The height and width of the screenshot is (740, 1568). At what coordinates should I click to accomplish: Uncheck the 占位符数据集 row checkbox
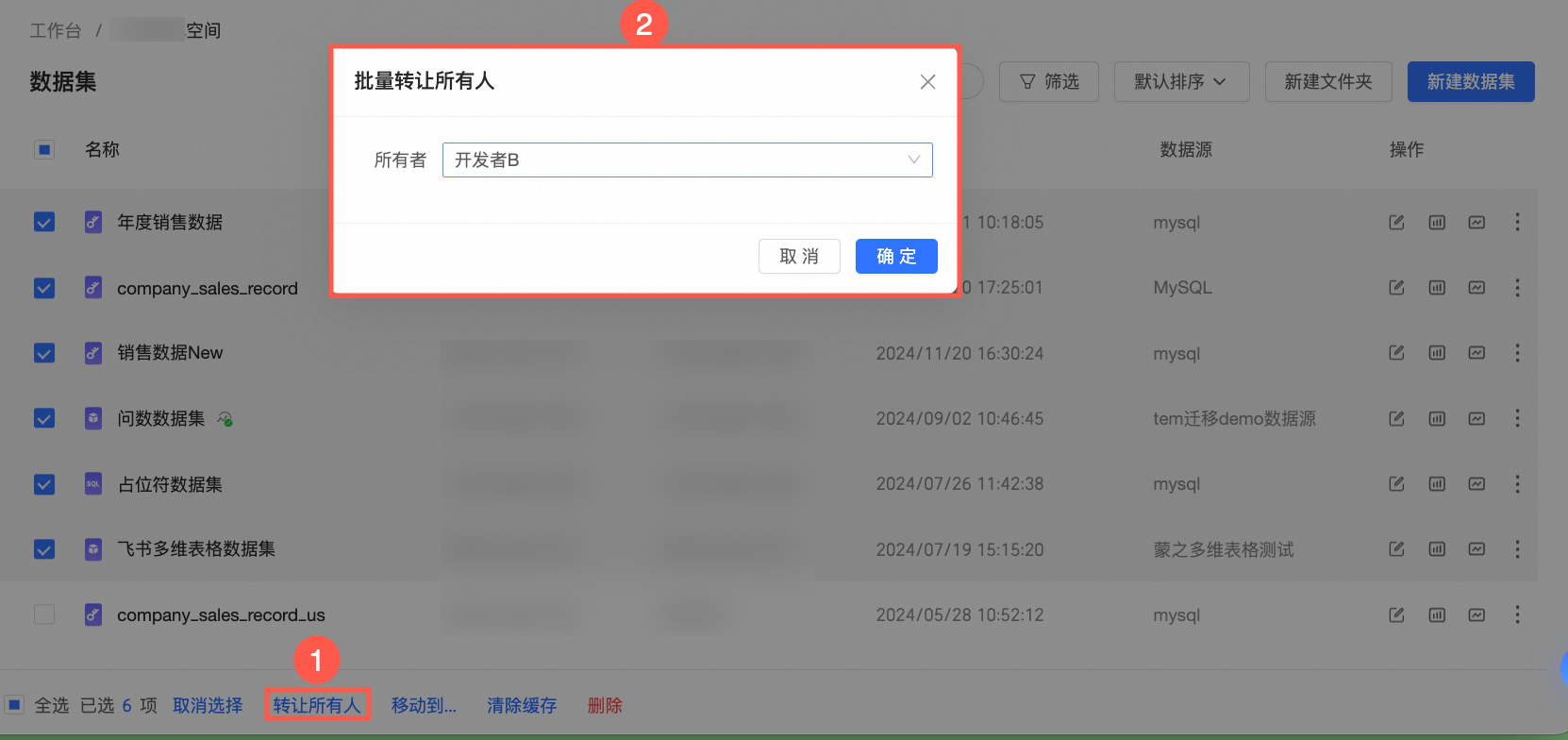(x=44, y=484)
